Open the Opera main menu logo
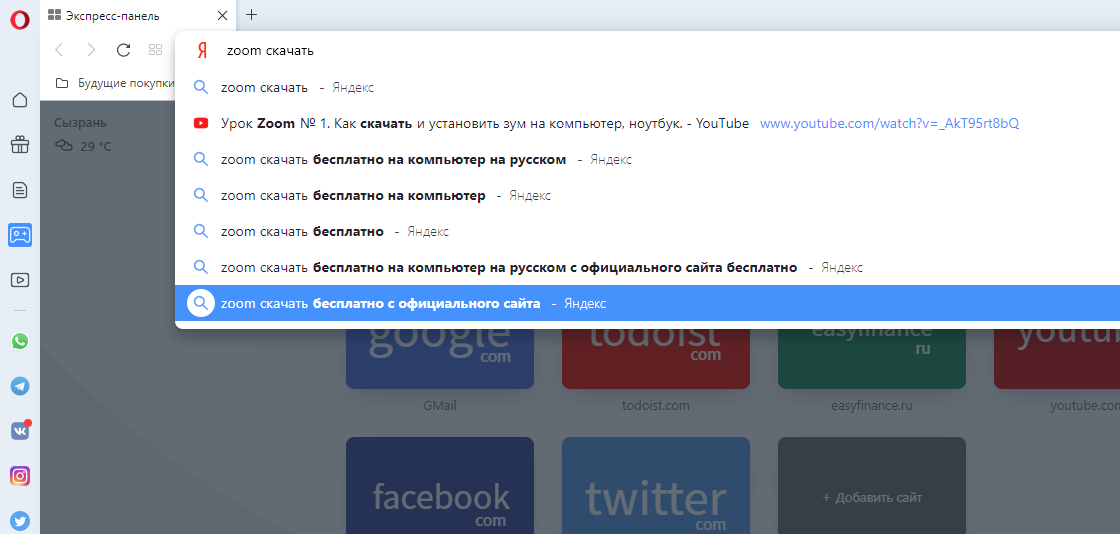Screen dimensions: 1120x534 [20, 19]
